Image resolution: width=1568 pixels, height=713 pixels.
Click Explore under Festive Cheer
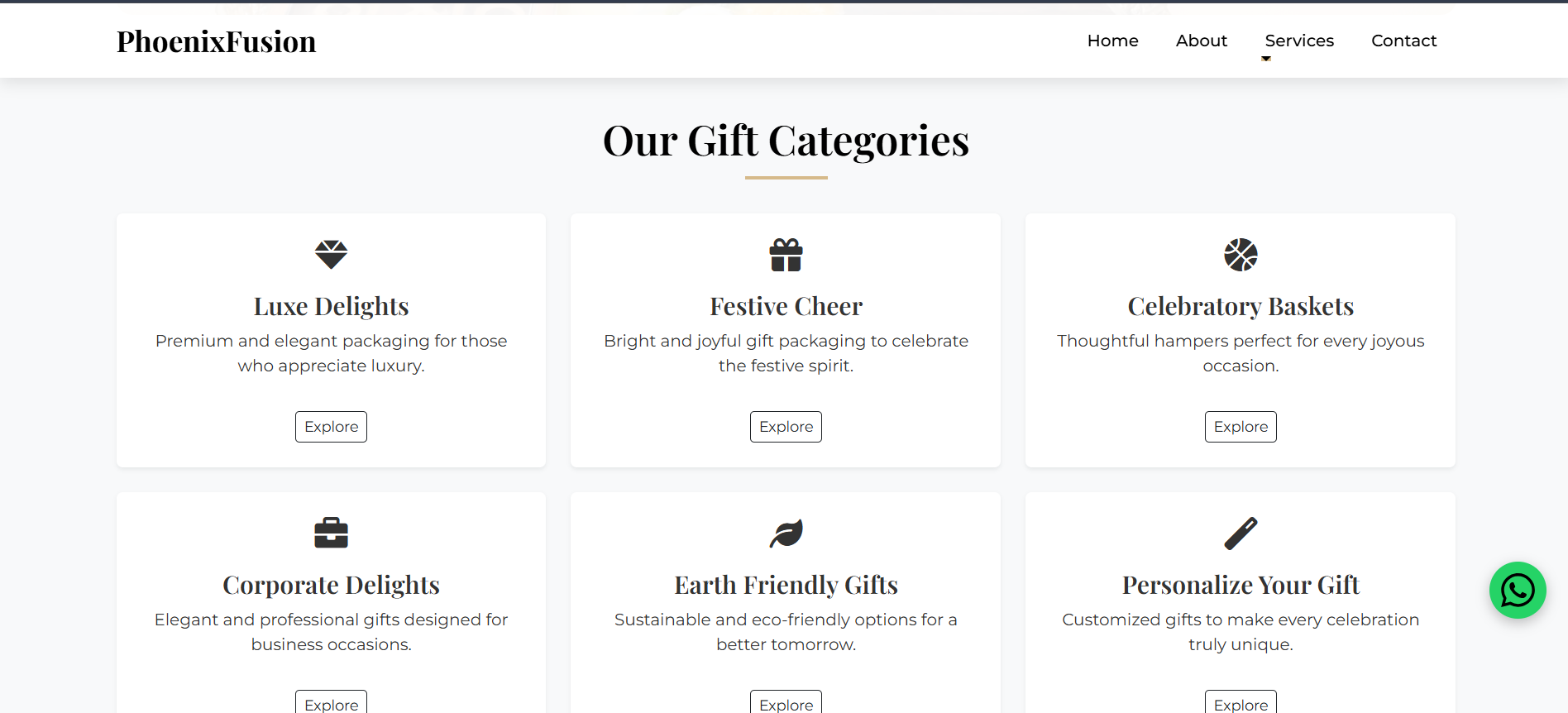pyautogui.click(x=786, y=426)
